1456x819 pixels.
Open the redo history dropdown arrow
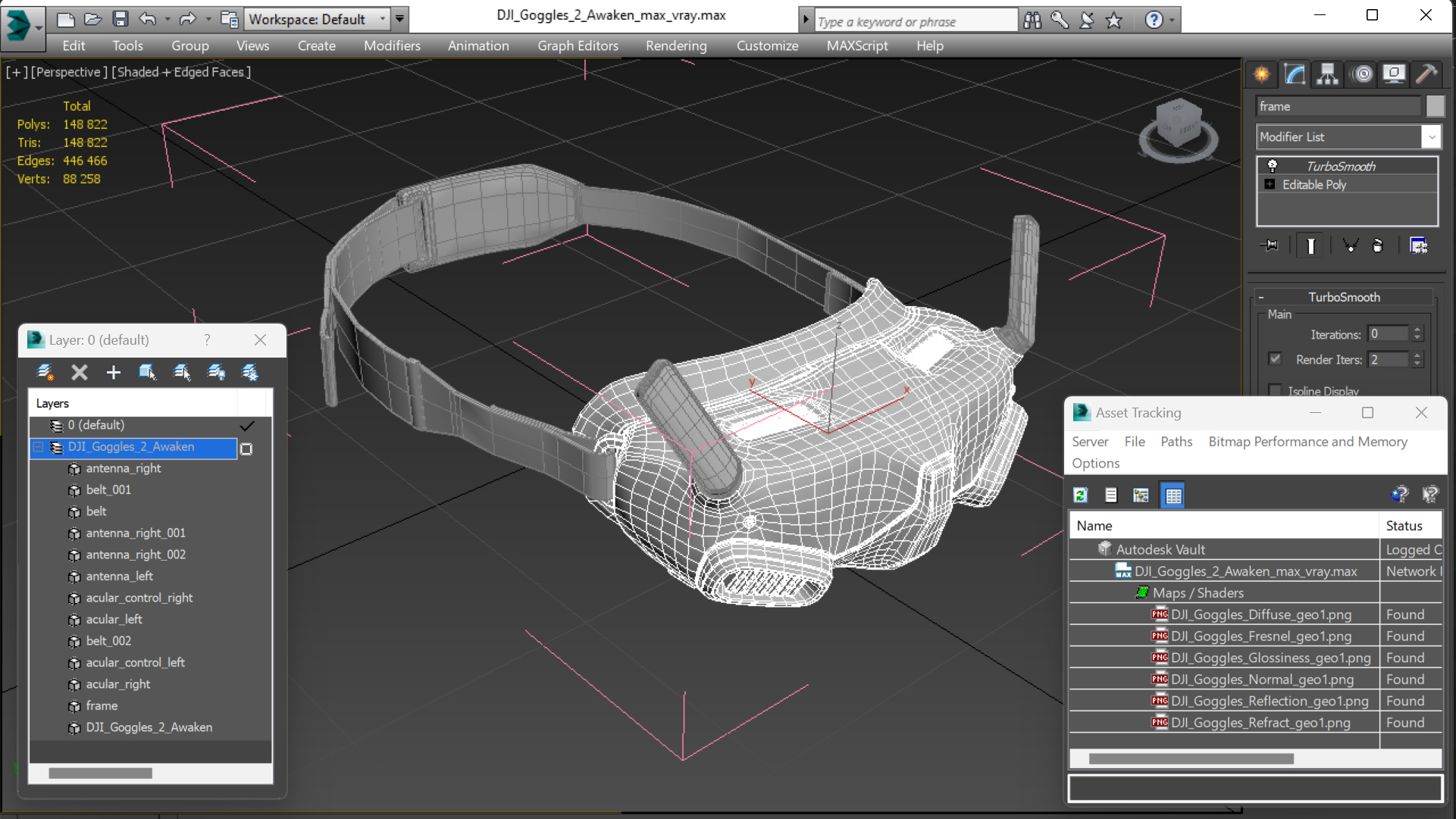coord(207,19)
